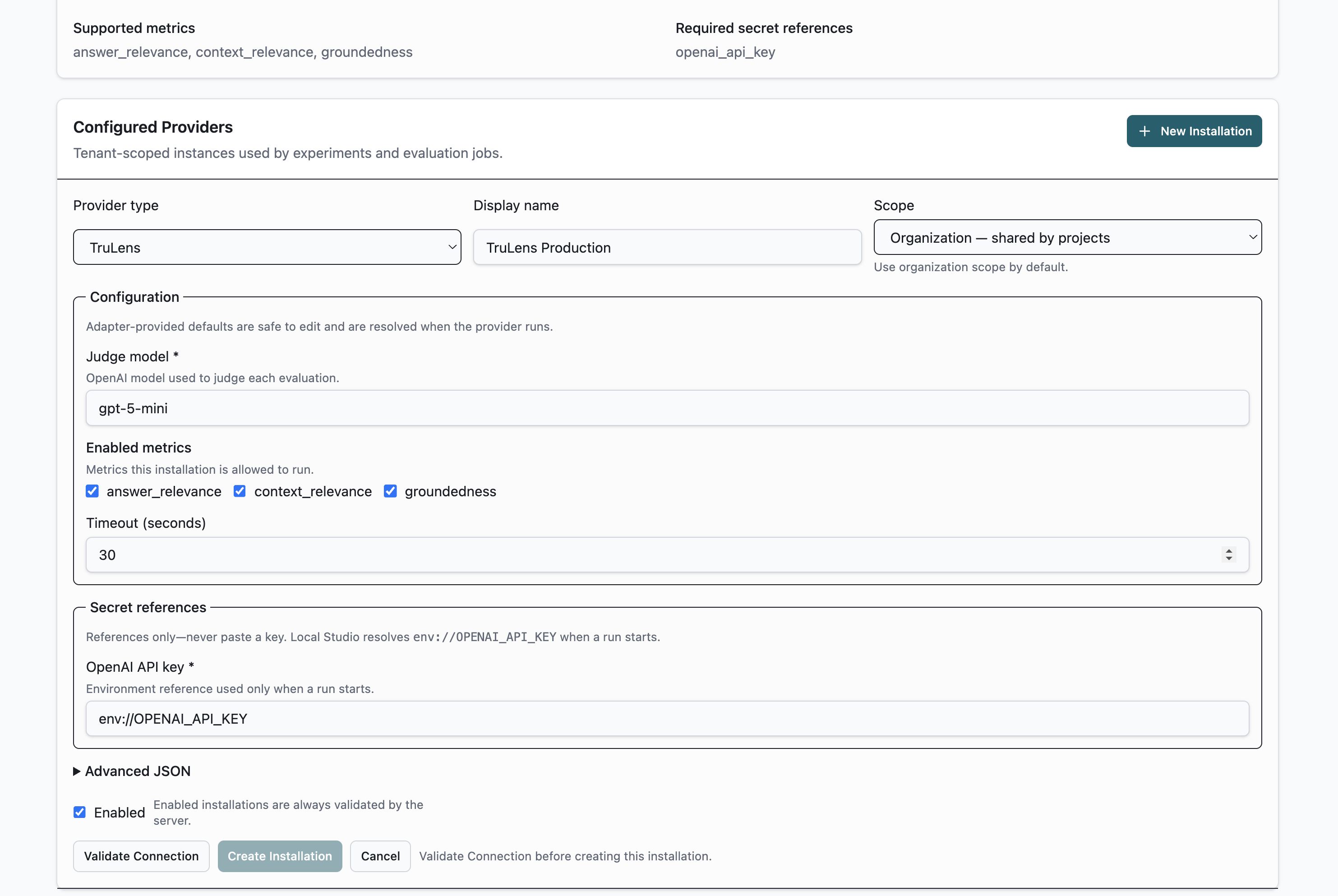The width and height of the screenshot is (1338, 896).
Task: Click the plus icon on New Installation
Action: [1144, 131]
